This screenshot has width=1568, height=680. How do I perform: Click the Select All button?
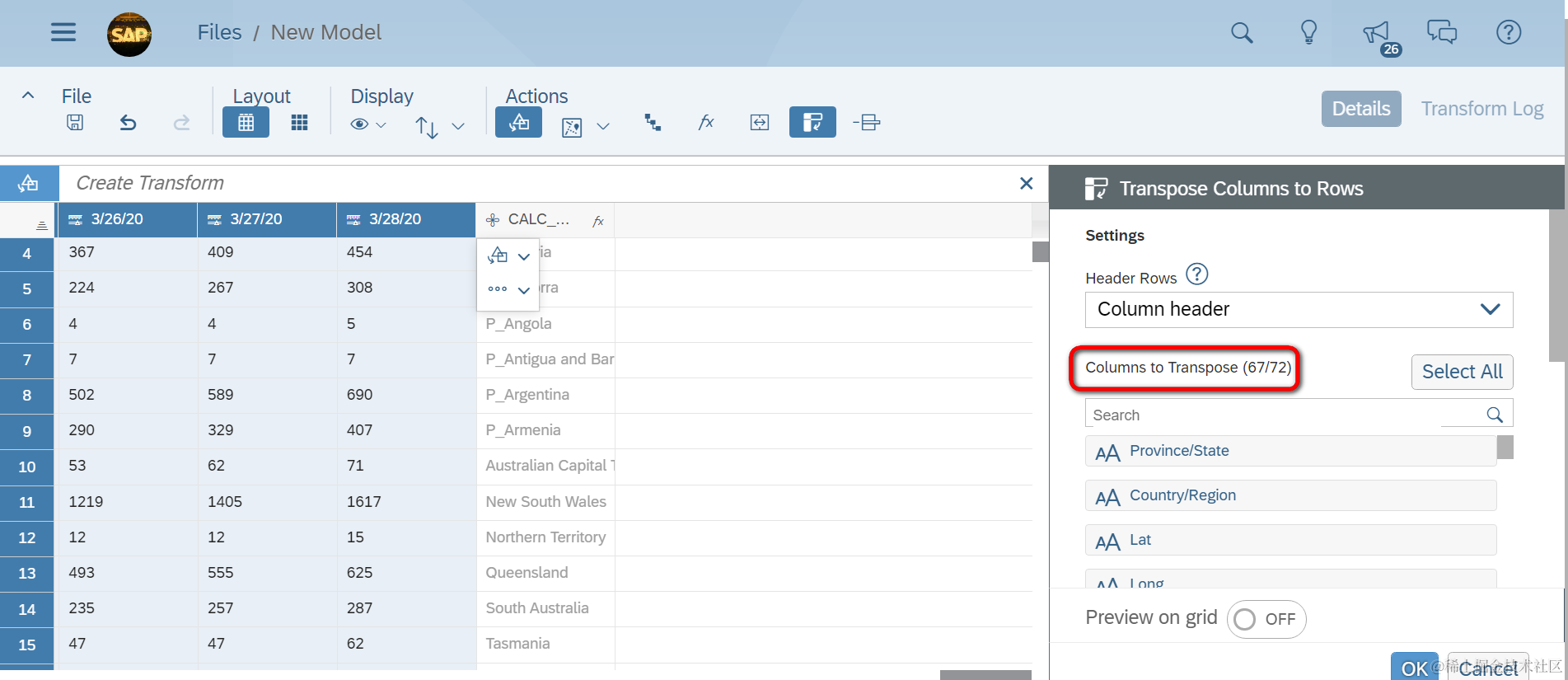pos(1462,372)
